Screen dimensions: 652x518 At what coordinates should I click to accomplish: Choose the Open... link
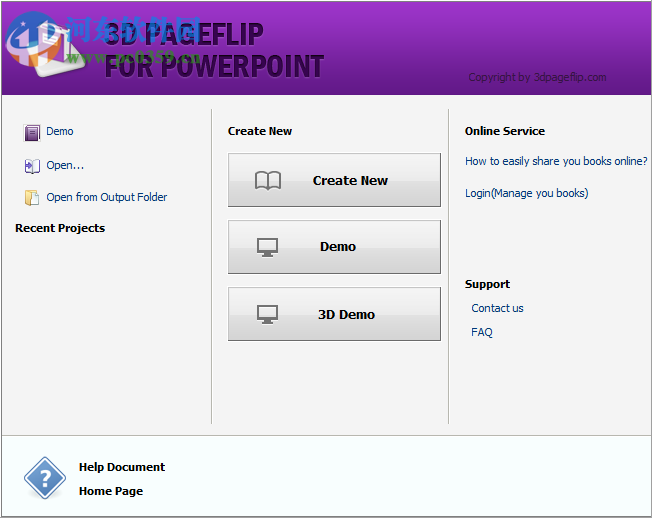point(65,165)
